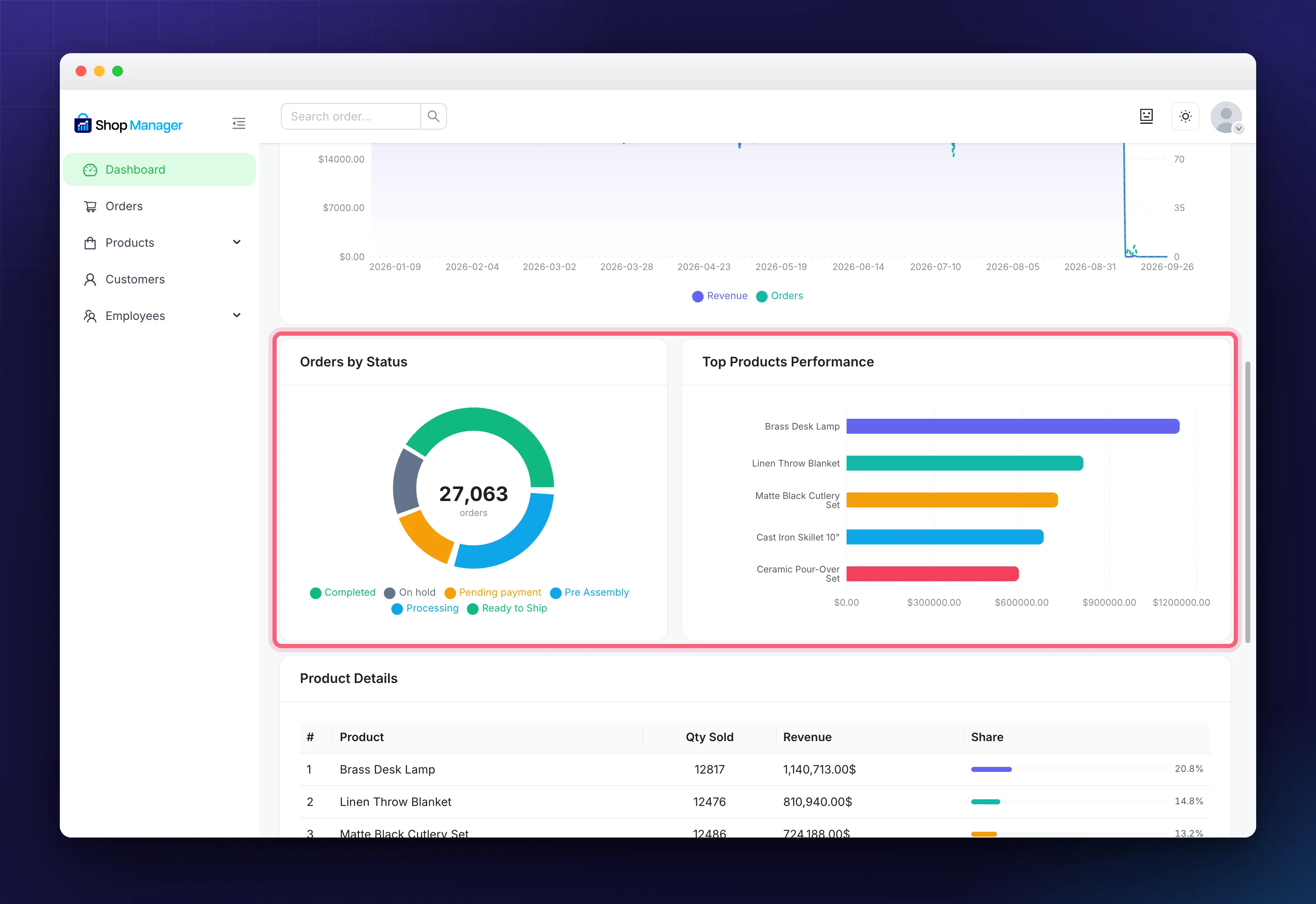1316x904 pixels.
Task: Click the search magnifier button
Action: (x=433, y=116)
